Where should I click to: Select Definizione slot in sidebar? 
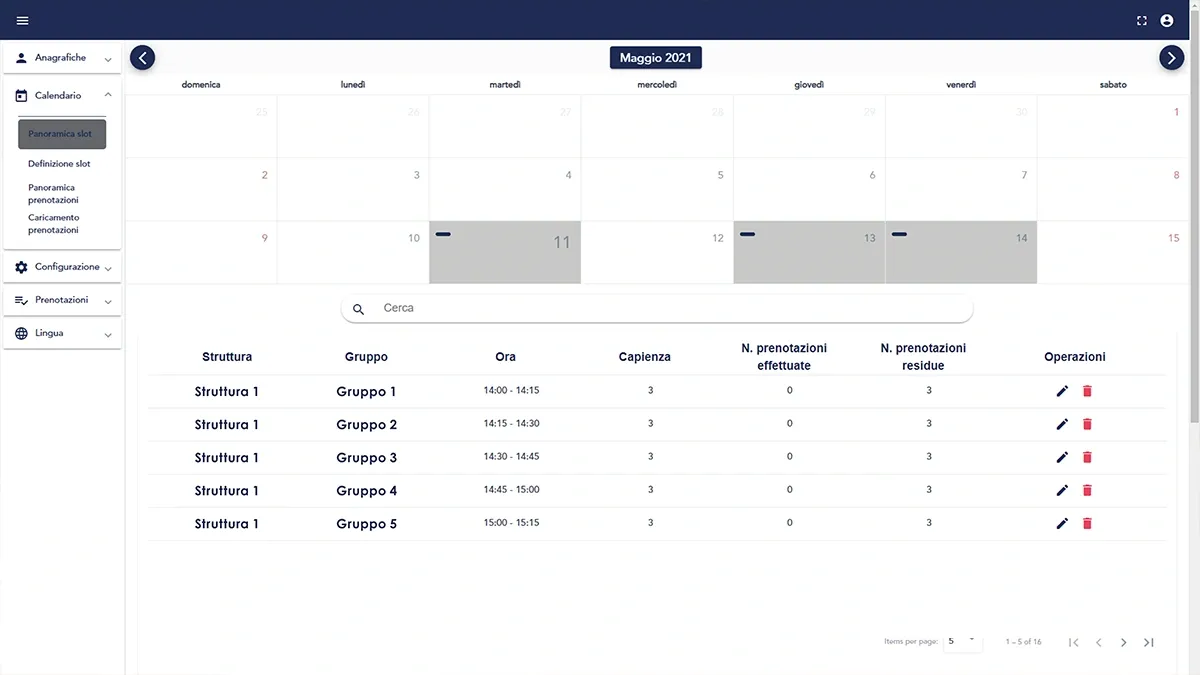[x=59, y=164]
